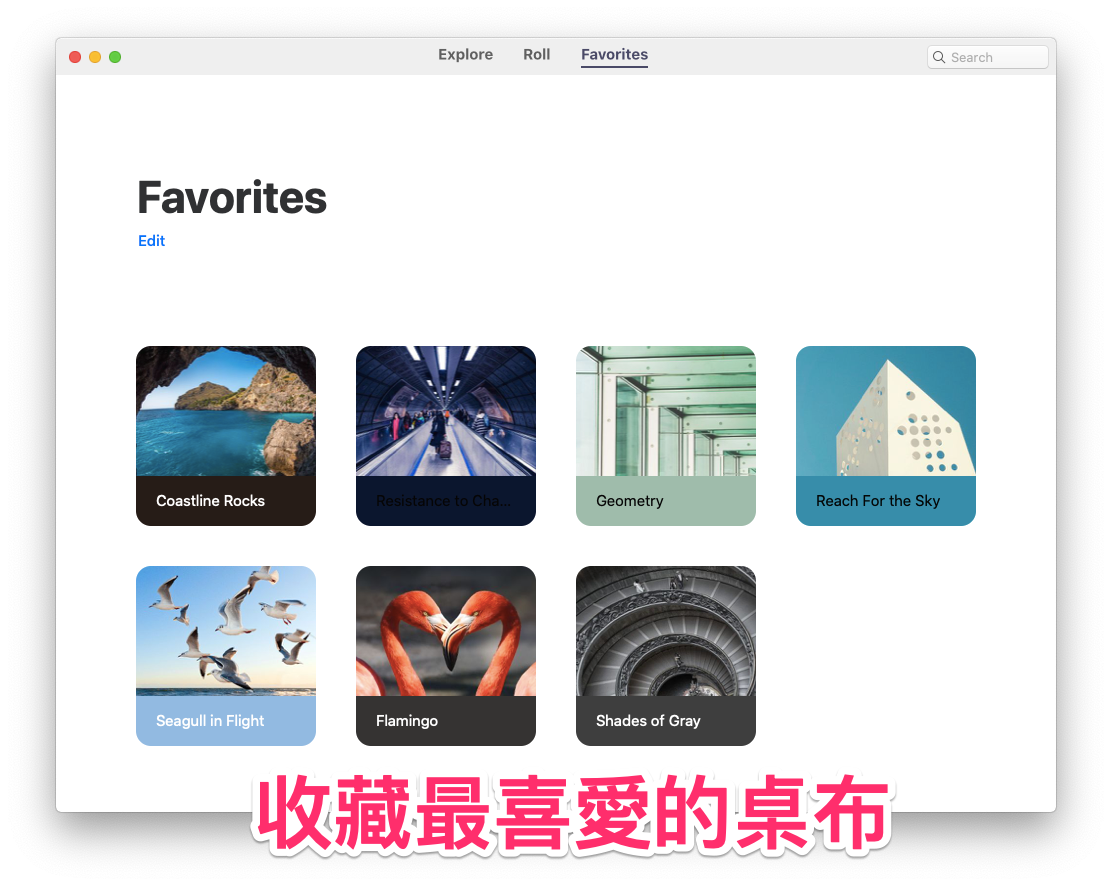Open the Coastline Rocks wallpaper thumbnail
This screenshot has height=891, width=1112.
[226, 411]
